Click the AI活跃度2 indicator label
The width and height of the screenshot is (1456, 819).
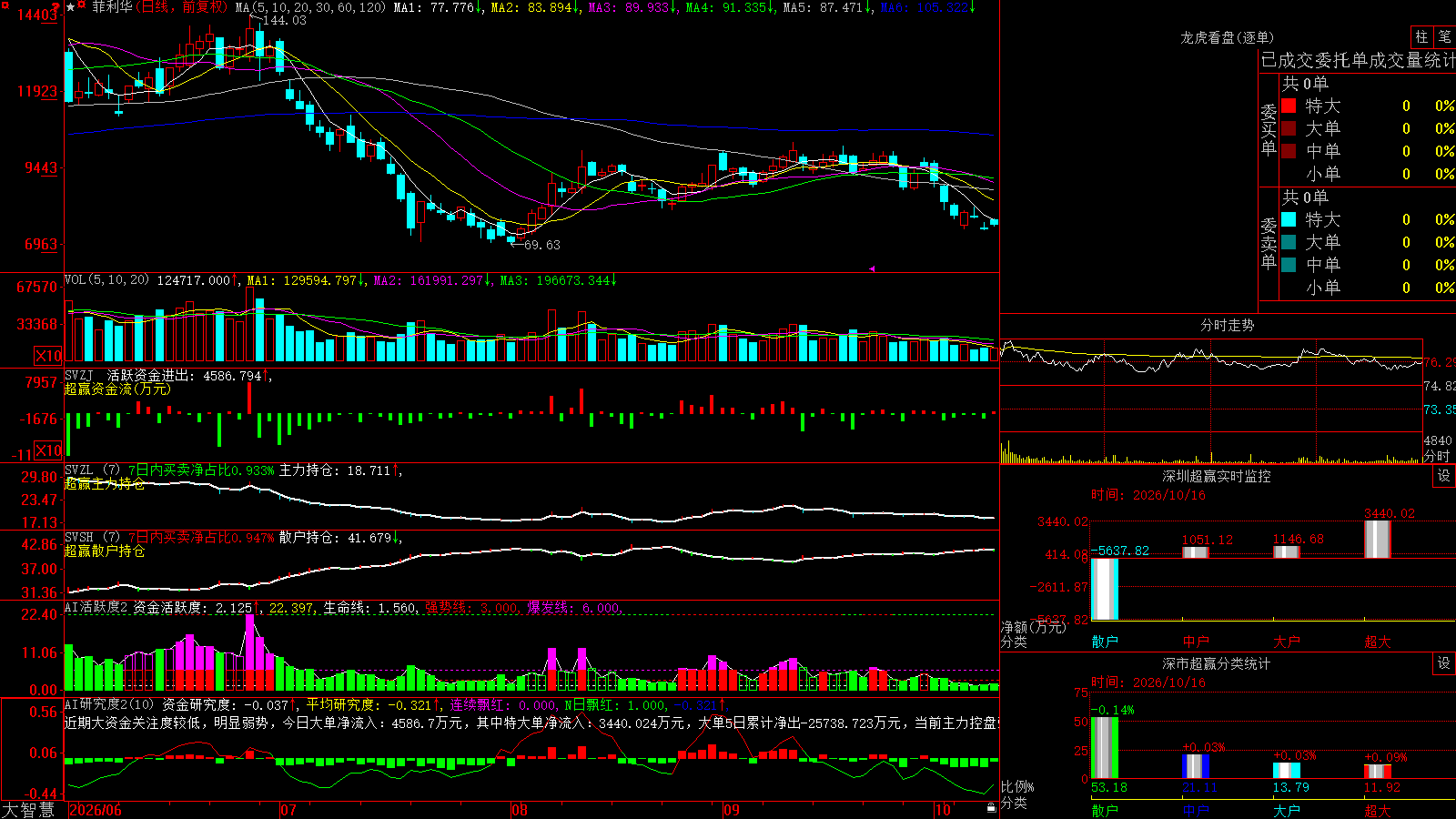click(x=96, y=608)
